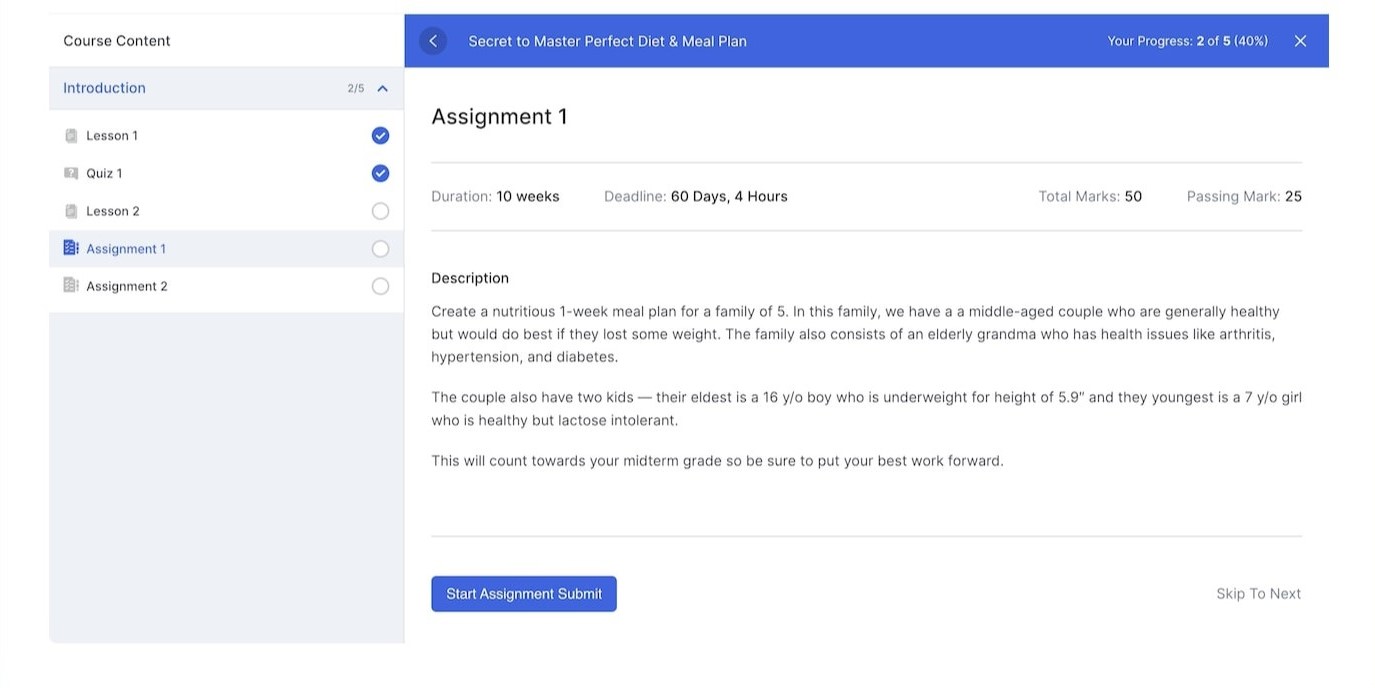The height and width of the screenshot is (688, 1375).
Task: Collapse the Introduction section chevron
Action: coord(383,89)
